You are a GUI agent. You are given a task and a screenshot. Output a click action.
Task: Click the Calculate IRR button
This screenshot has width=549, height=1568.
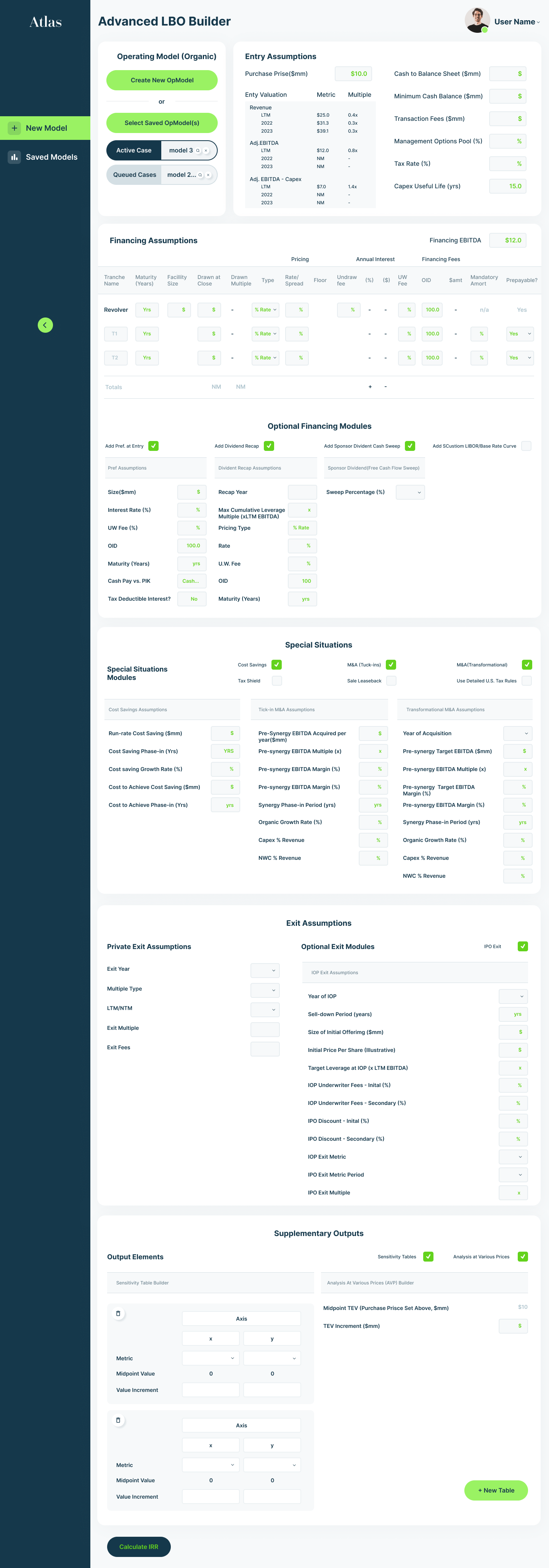point(139,1546)
